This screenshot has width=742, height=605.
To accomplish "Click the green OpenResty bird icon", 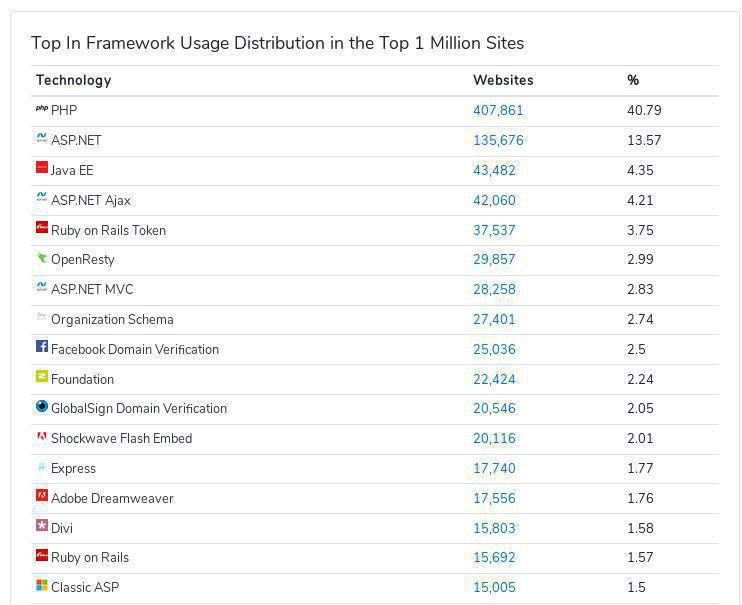I will coord(42,258).
